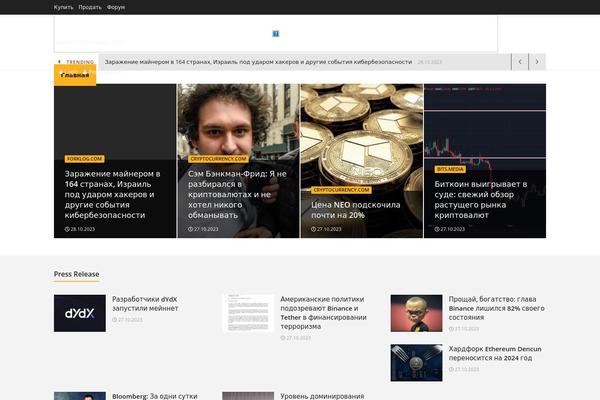This screenshot has width=600, height=400.
Task: Click 27.10.2023 date on NEO card
Action: (326, 229)
